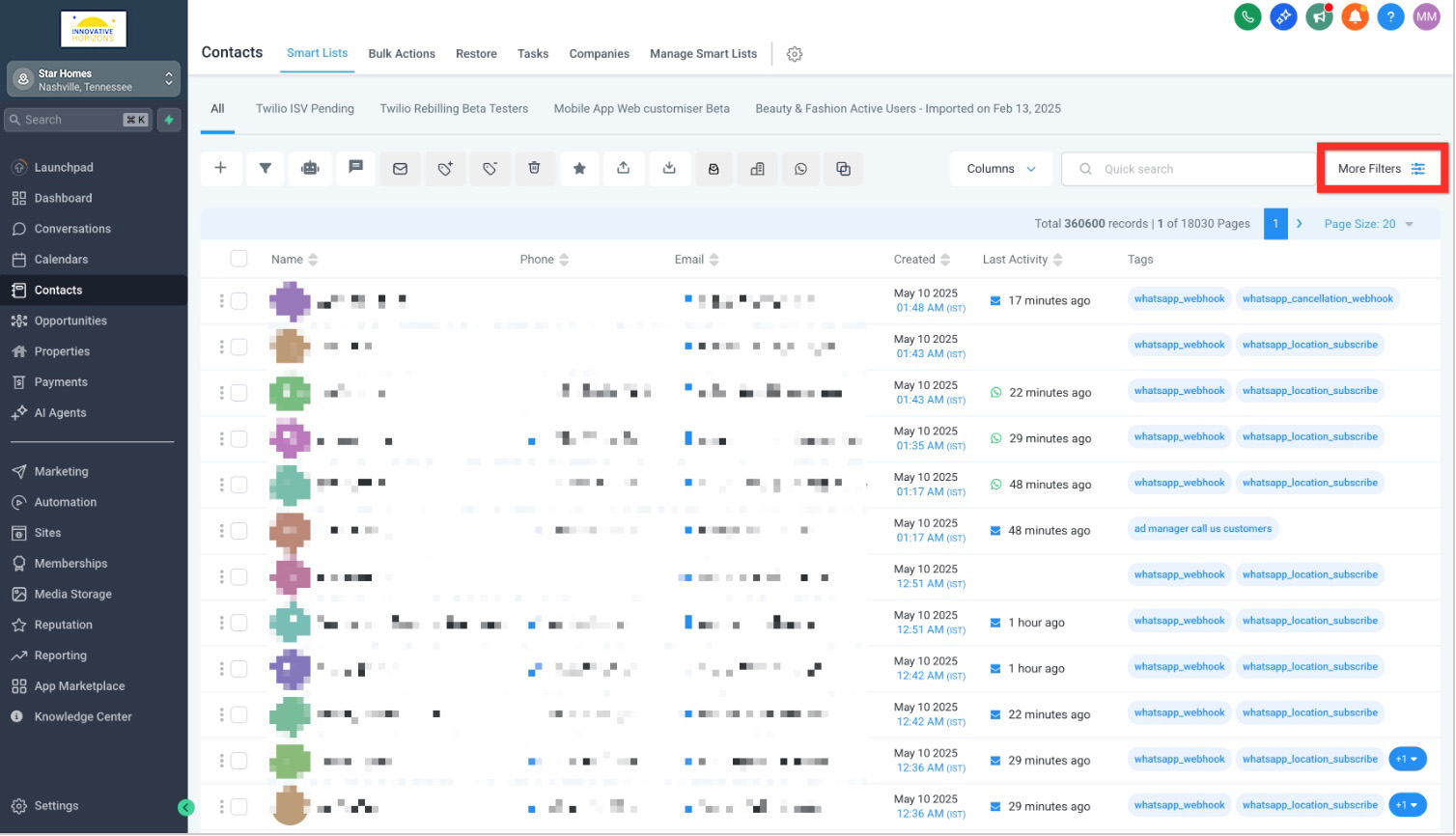Viewport: 1456px width, 836px height.
Task: Click the sidebar Search box
Action: [x=79, y=120]
